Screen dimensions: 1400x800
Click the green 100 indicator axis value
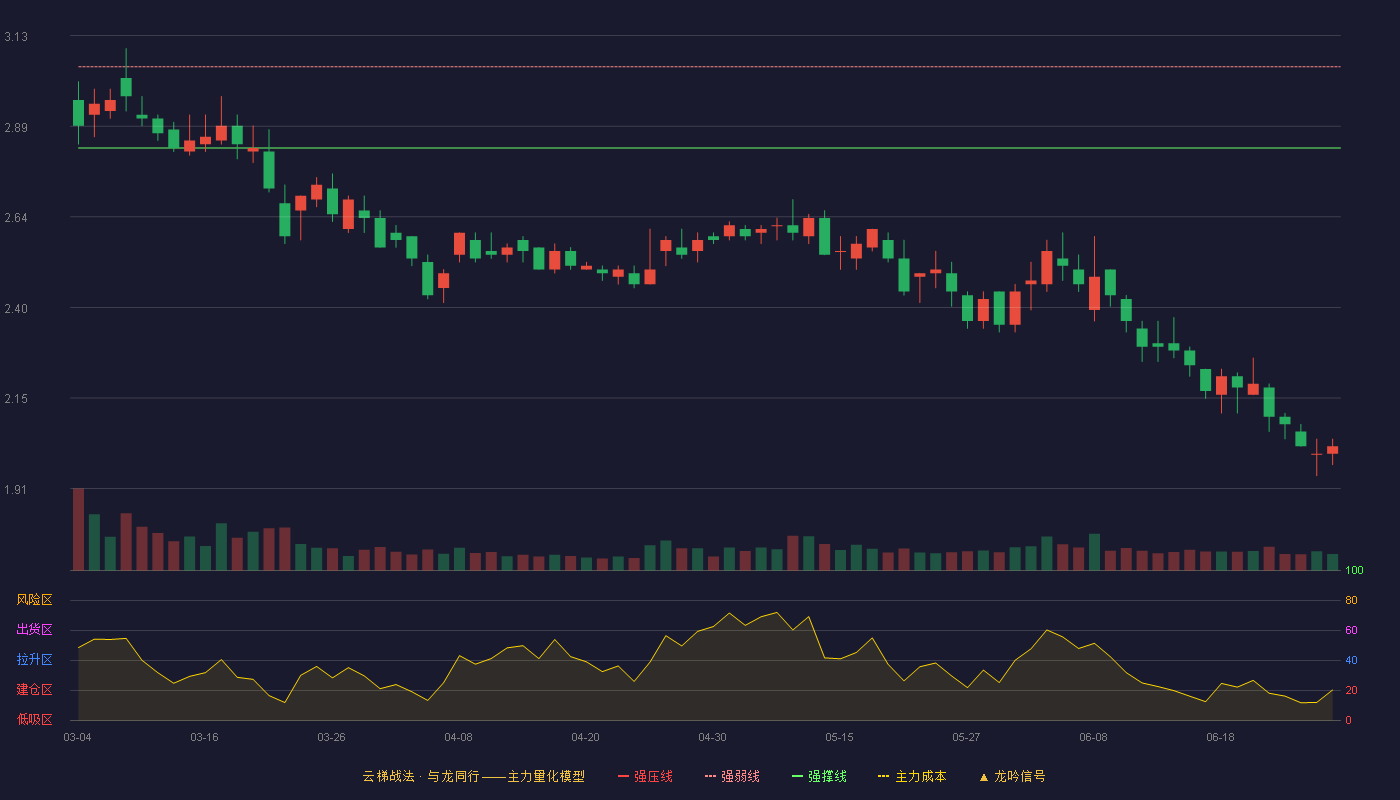coord(1354,570)
